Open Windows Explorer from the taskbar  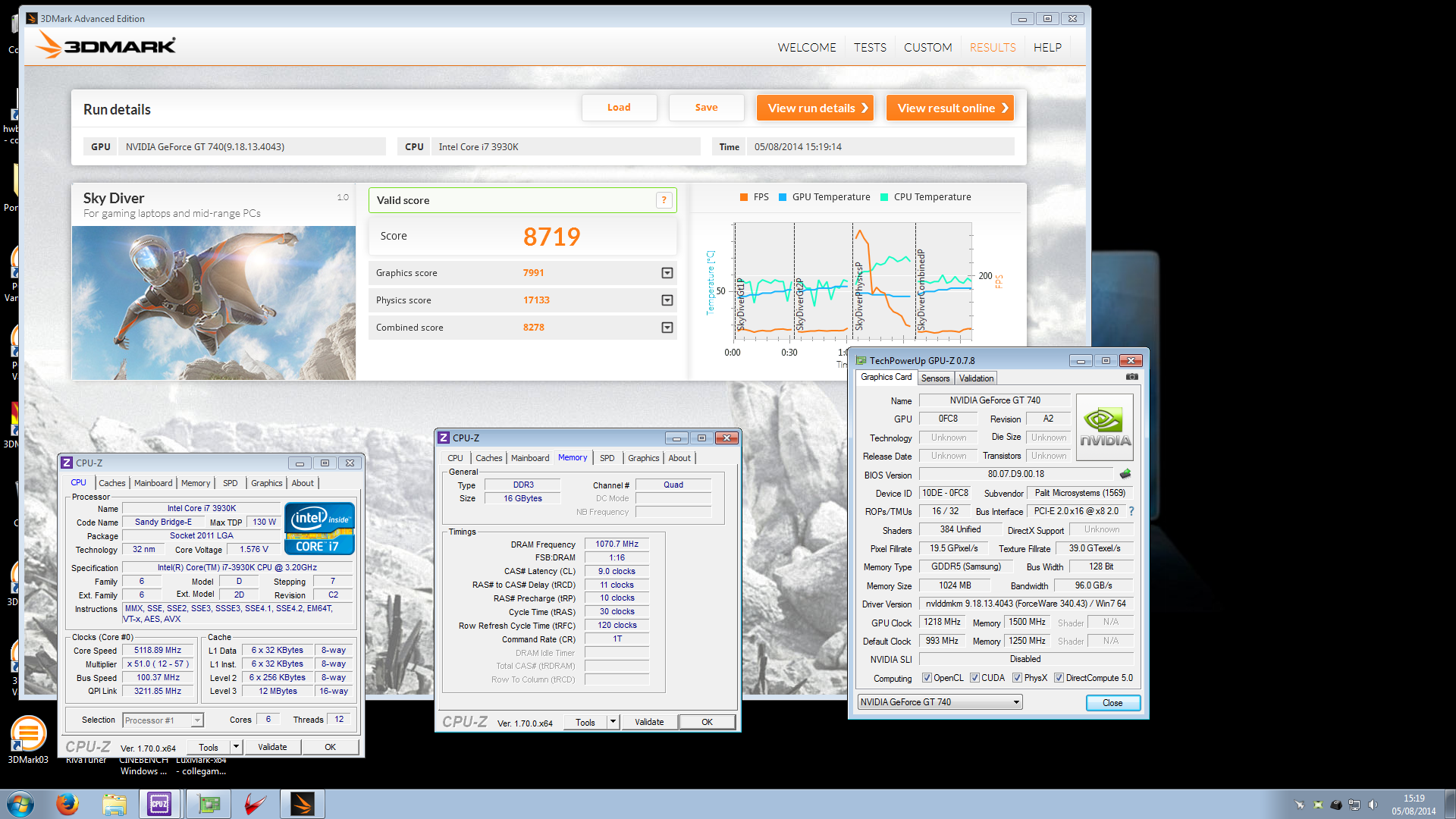pyautogui.click(x=115, y=804)
